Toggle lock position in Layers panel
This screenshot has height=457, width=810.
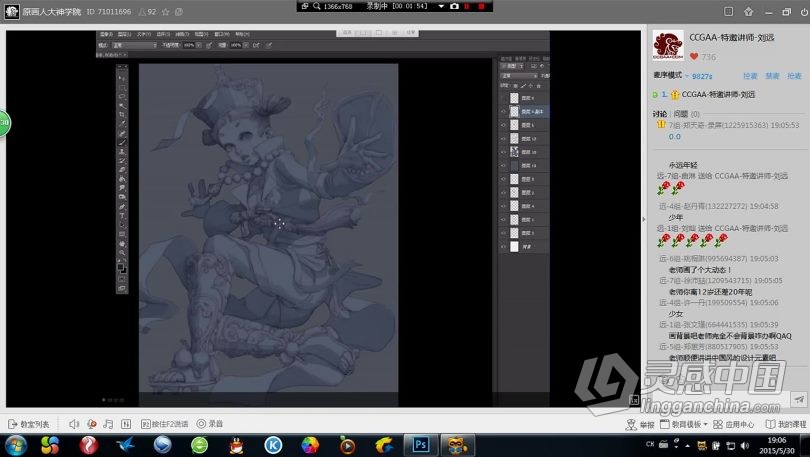tap(531, 86)
